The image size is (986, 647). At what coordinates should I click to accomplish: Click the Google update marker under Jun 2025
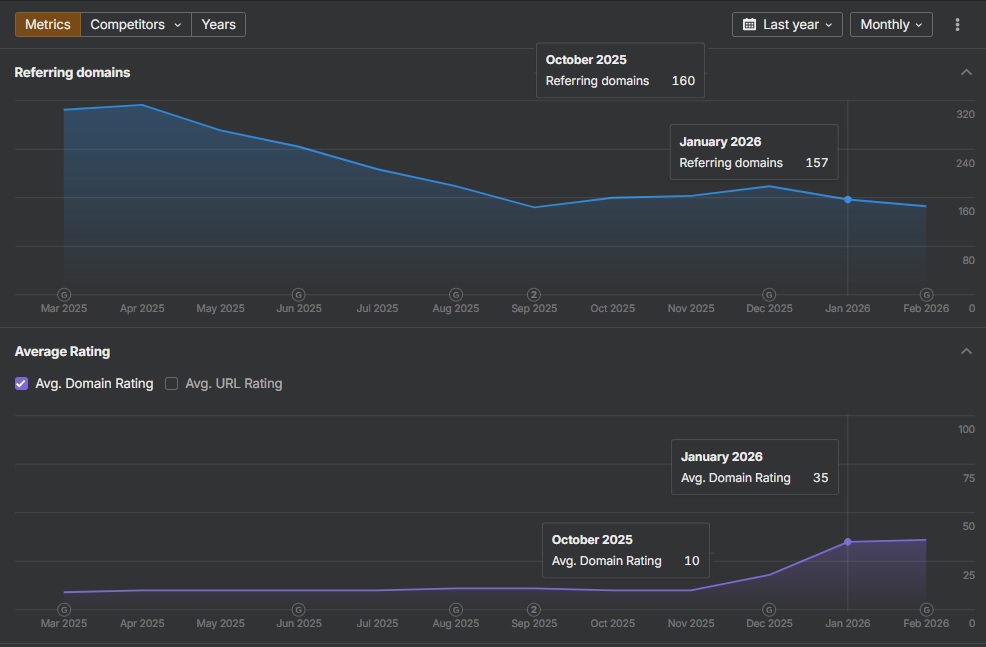click(x=298, y=295)
